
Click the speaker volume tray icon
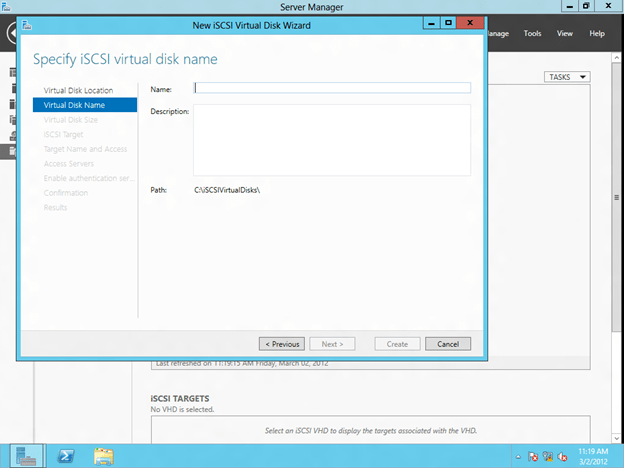[563, 456]
